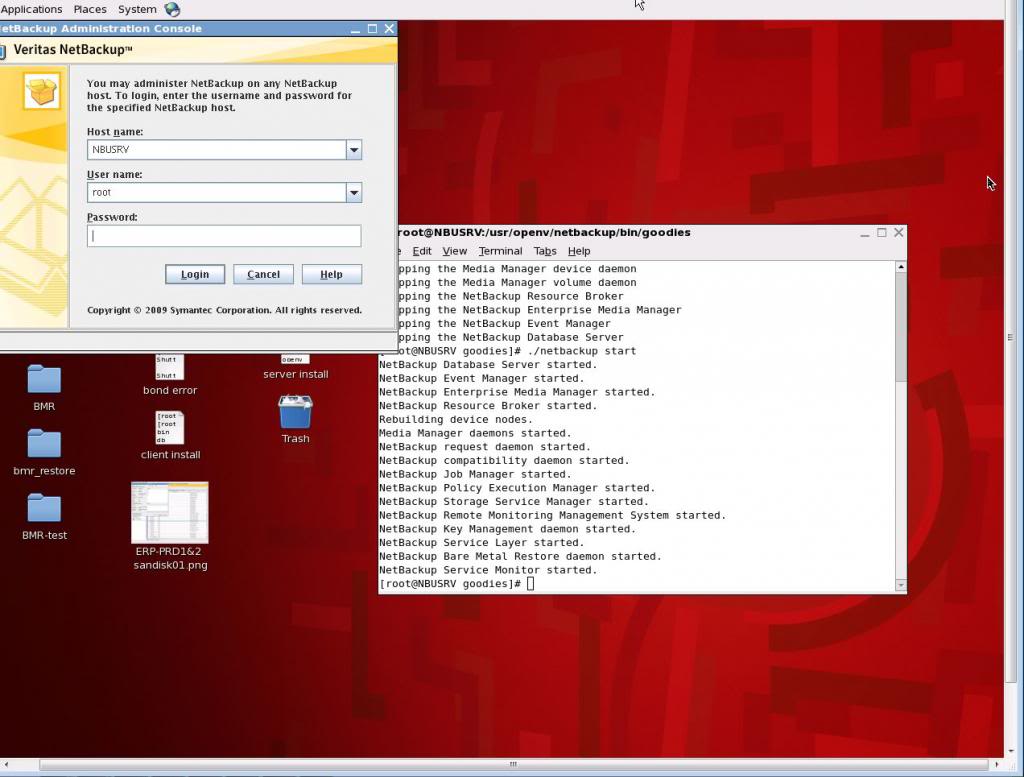The width and height of the screenshot is (1024, 777).
Task: Open the System menu
Action: (x=137, y=9)
